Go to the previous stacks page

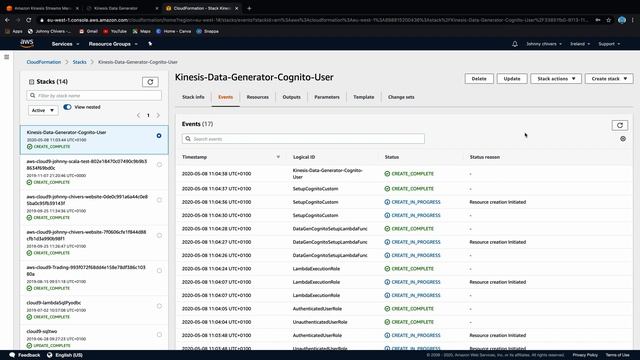point(138,116)
